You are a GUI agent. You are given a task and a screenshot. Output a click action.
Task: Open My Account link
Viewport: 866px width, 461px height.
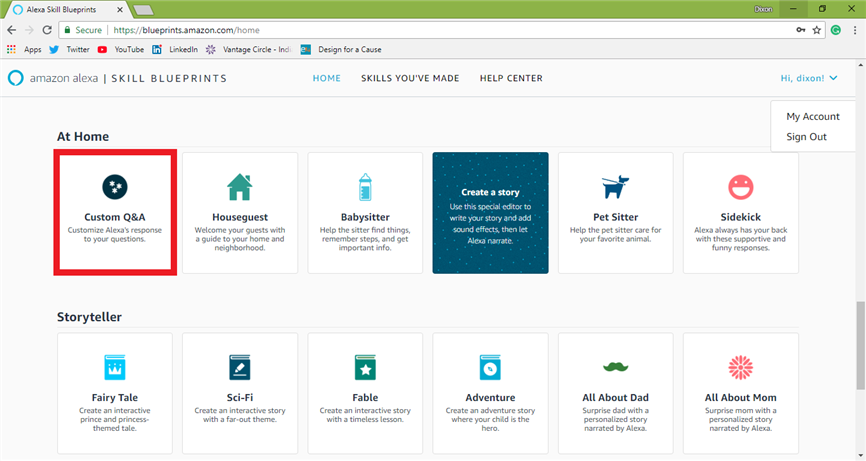click(812, 116)
